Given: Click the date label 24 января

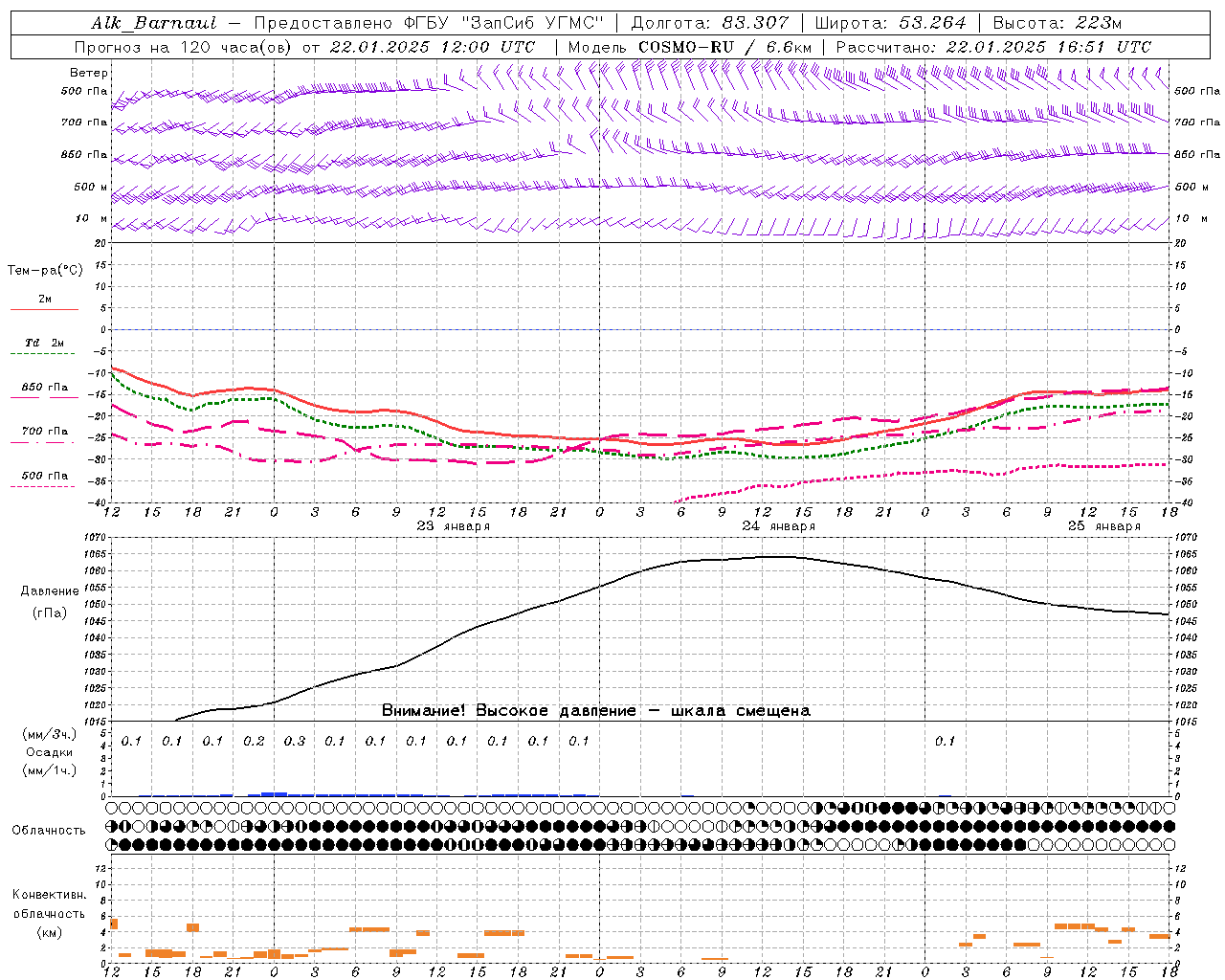Looking at the screenshot, I should [778, 526].
